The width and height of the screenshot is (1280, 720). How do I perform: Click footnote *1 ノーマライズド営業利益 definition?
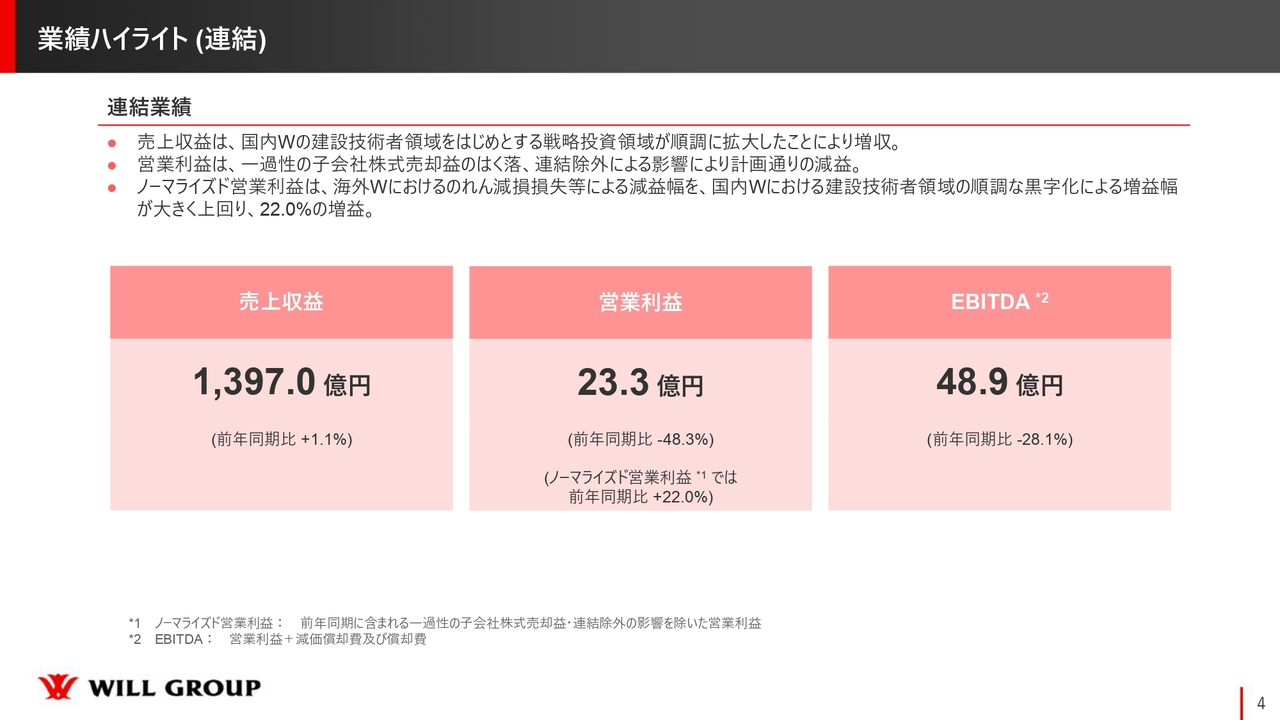tap(445, 623)
